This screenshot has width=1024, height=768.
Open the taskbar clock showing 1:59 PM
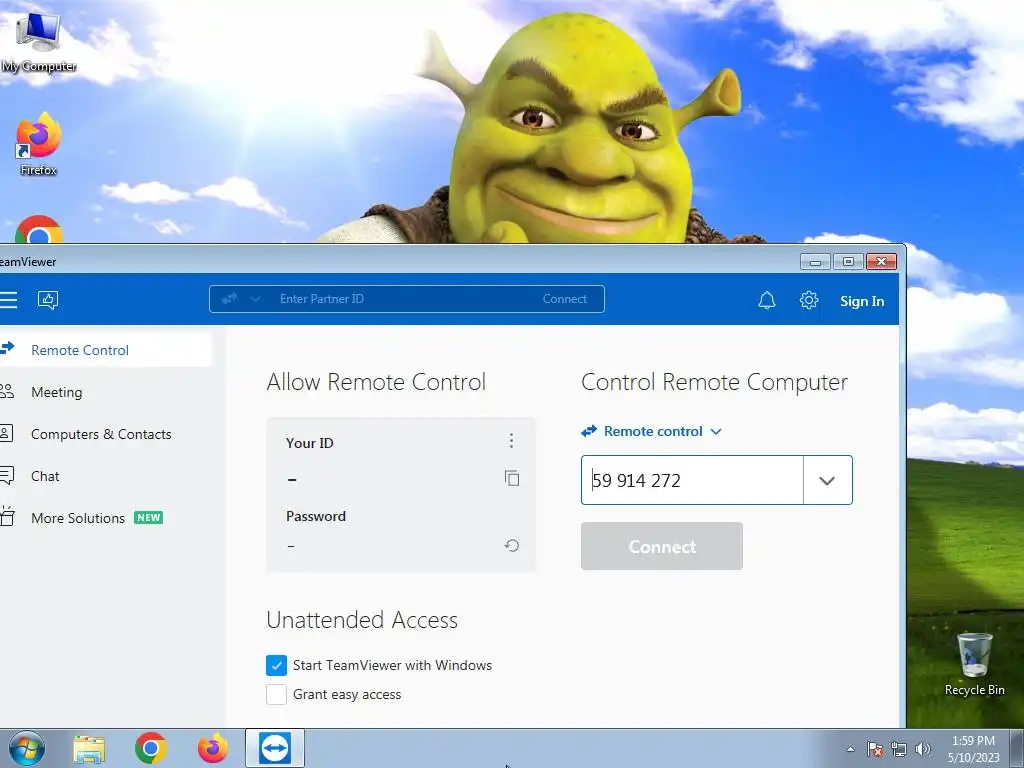pos(974,749)
